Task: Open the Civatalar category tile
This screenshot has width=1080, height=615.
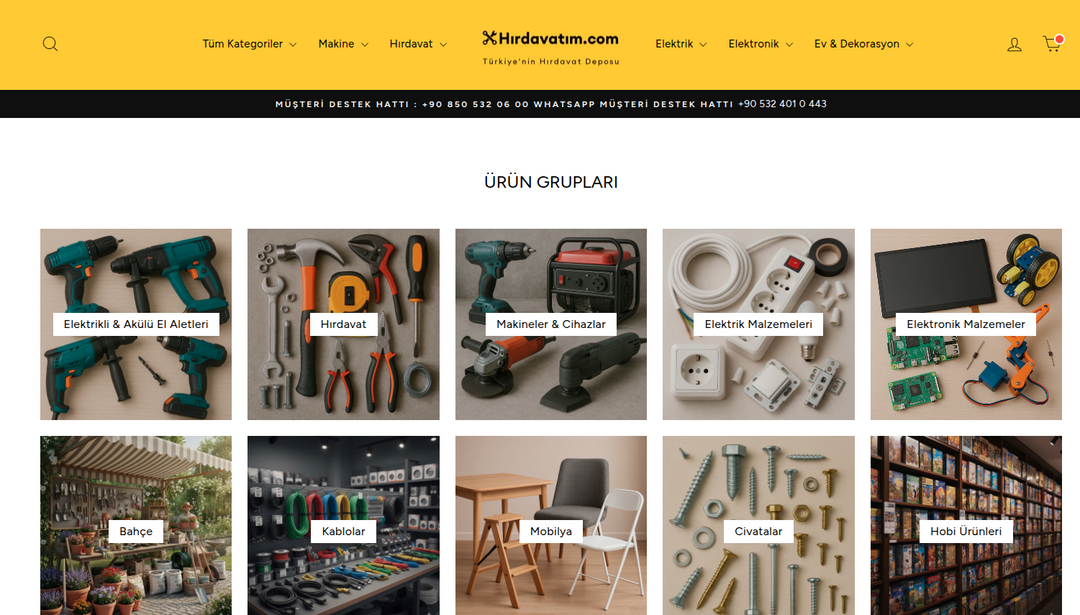Action: (x=758, y=525)
